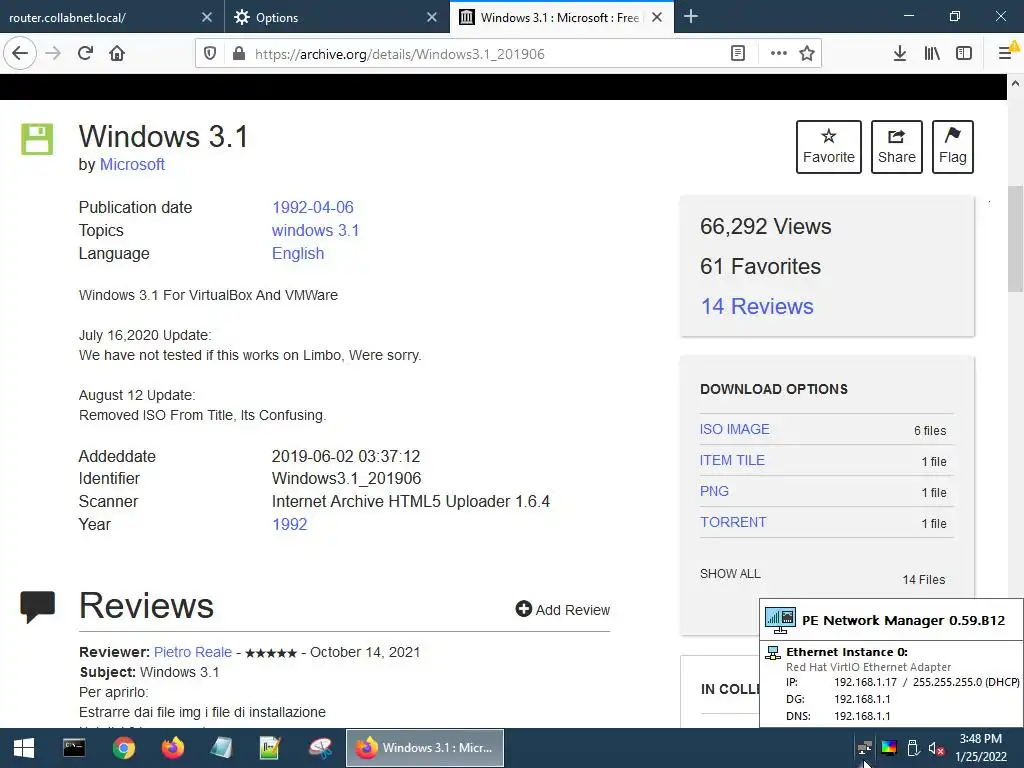Click the muted volume tray icon

coord(936,748)
